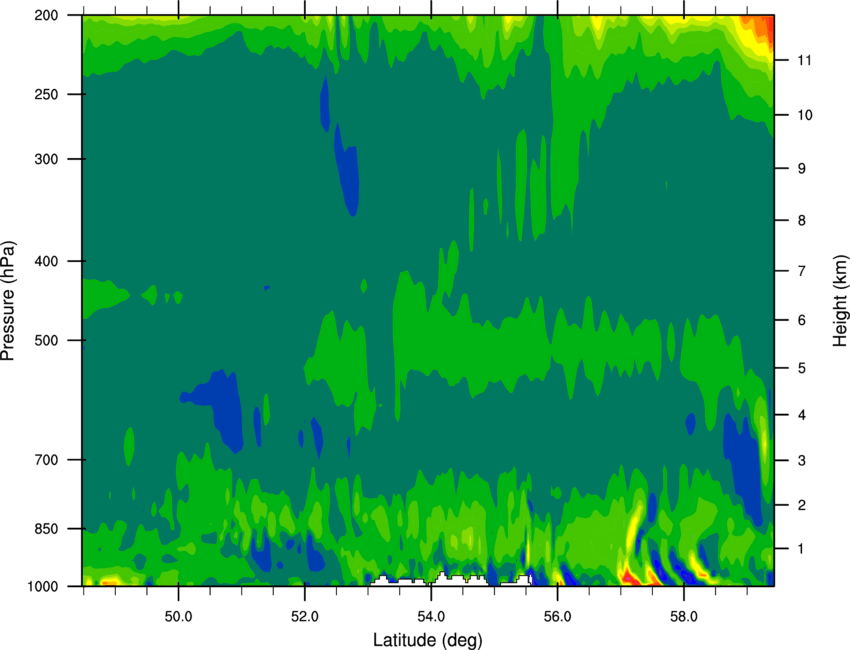
Task: Click the 6 km height tick label
Action: [x=802, y=320]
